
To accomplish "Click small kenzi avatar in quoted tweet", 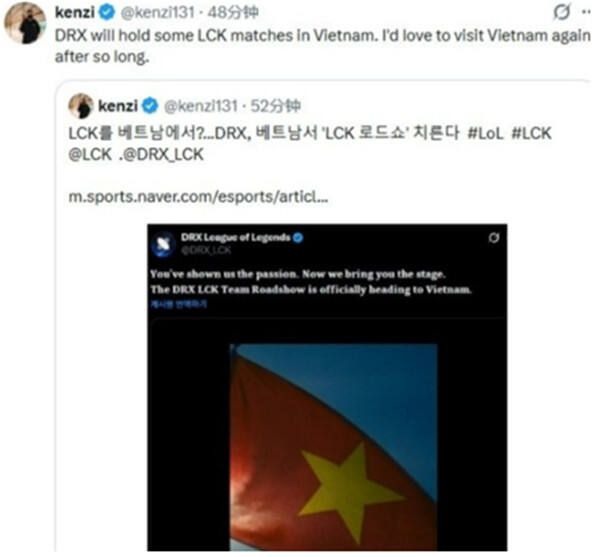I will pyautogui.click(x=81, y=106).
